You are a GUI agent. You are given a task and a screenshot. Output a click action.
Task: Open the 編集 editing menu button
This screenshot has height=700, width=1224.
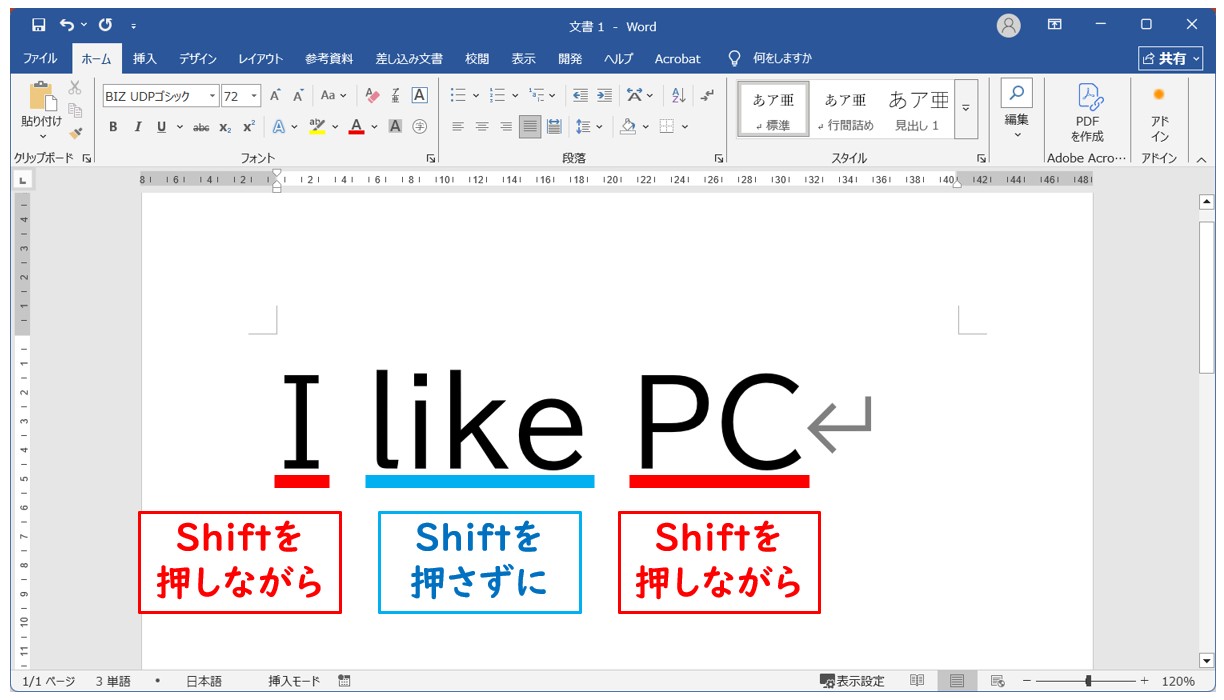1017,110
